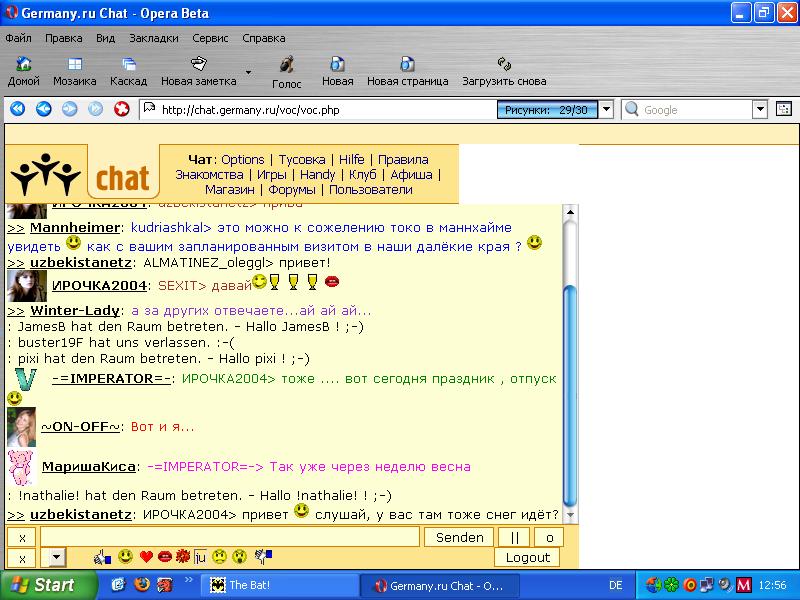The image size is (800, 600).
Task: Clear message with upper x button
Action: pyautogui.click(x=22, y=537)
